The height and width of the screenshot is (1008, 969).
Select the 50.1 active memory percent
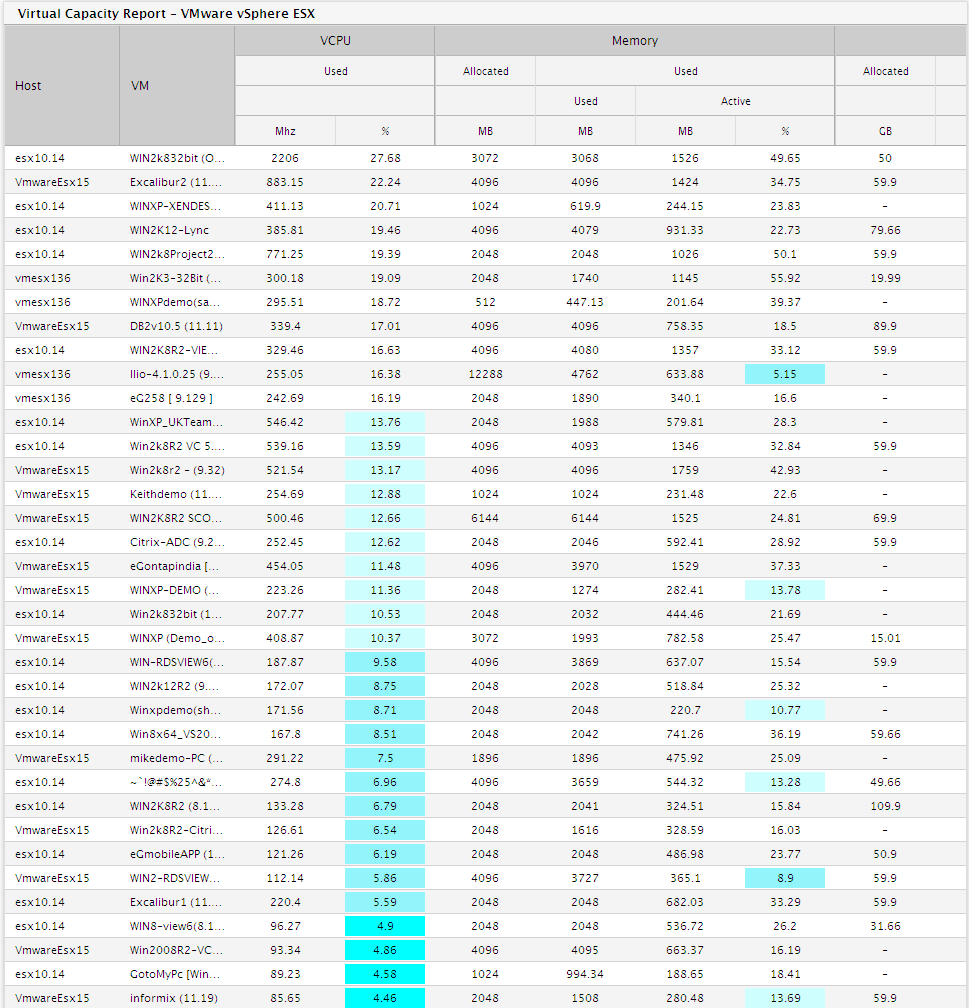coord(785,254)
